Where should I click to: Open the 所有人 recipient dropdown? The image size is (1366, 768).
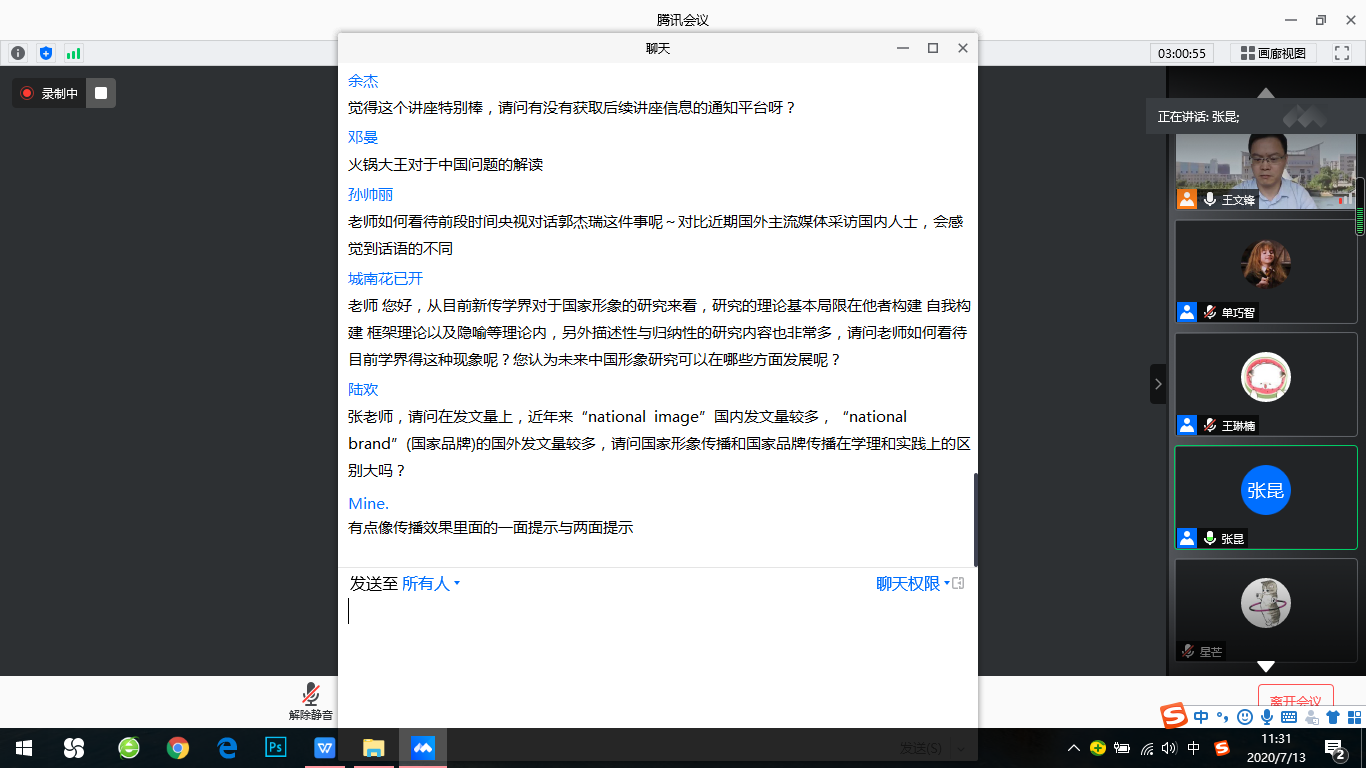click(x=430, y=583)
